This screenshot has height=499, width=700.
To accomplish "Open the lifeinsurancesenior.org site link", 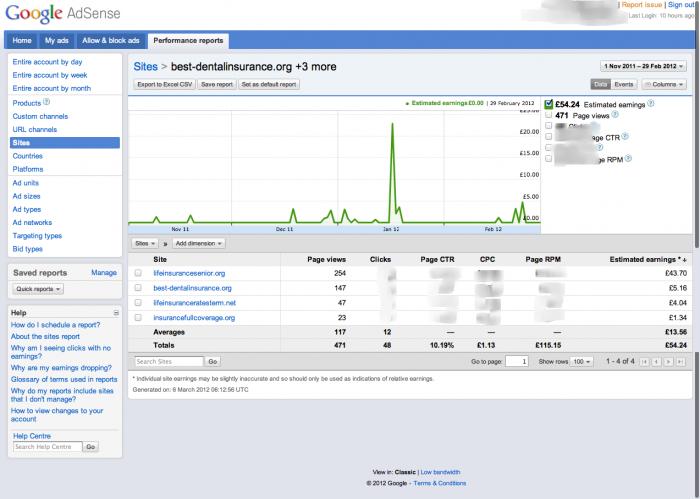I will click(189, 273).
